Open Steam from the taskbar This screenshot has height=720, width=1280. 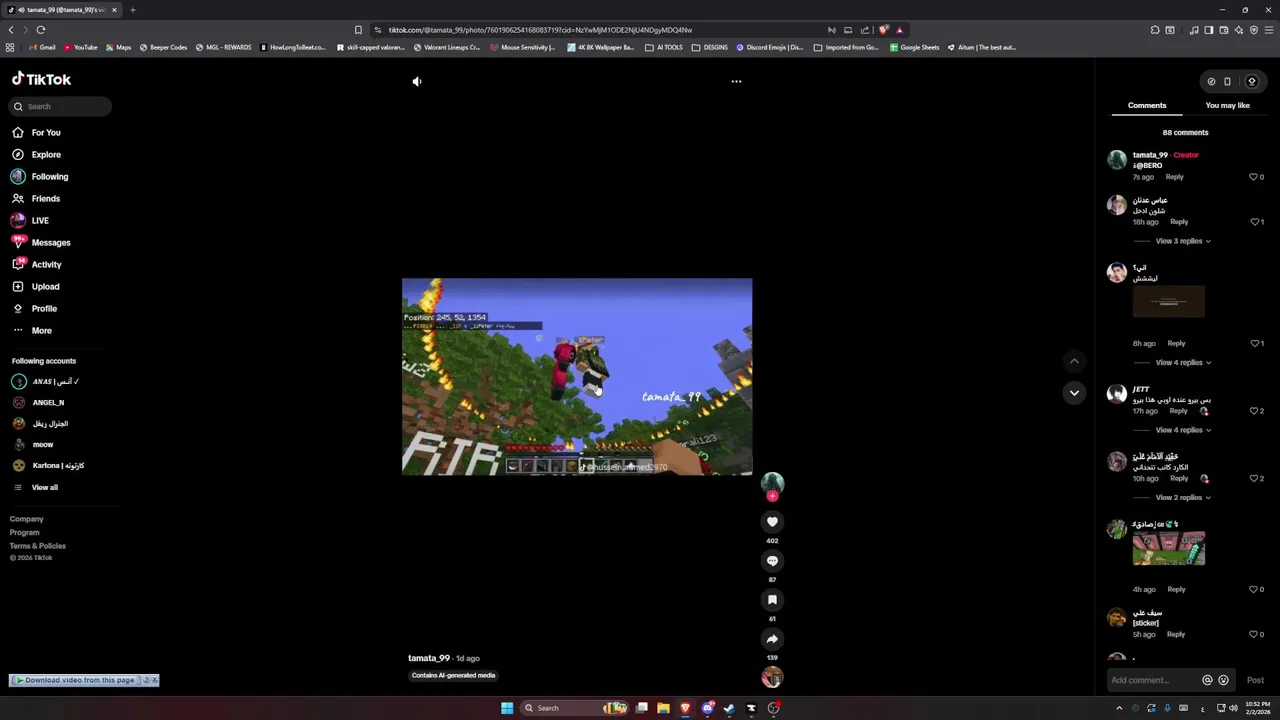(729, 708)
